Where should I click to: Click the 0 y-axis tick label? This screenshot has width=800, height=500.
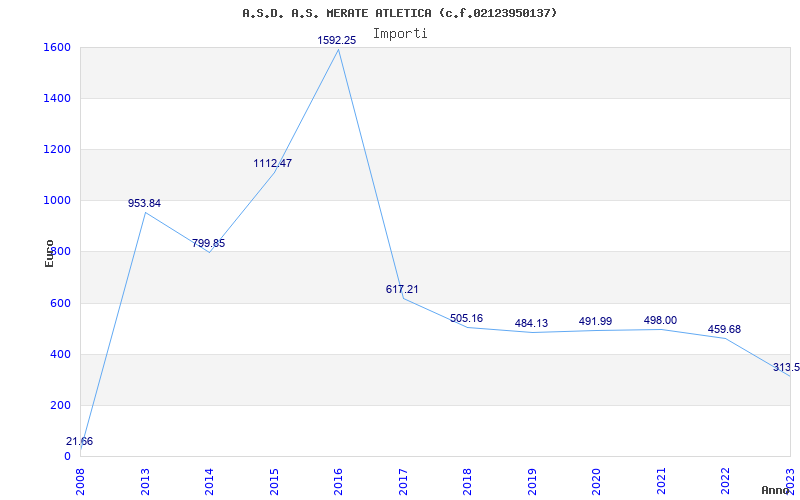click(67, 456)
